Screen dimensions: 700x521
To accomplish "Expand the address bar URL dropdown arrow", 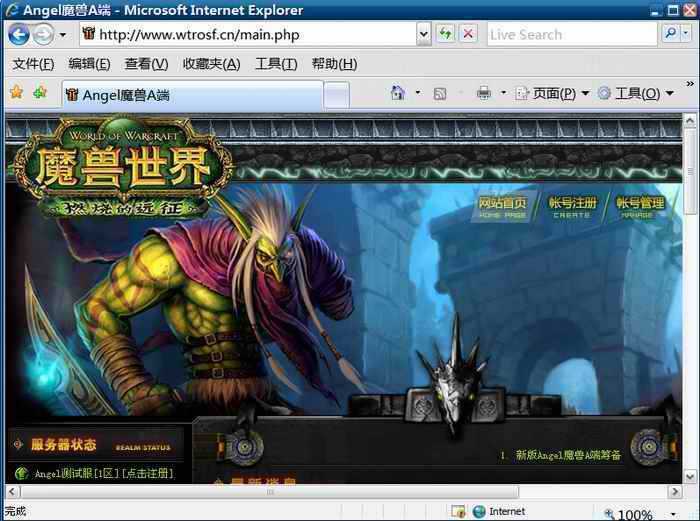I will pos(423,34).
